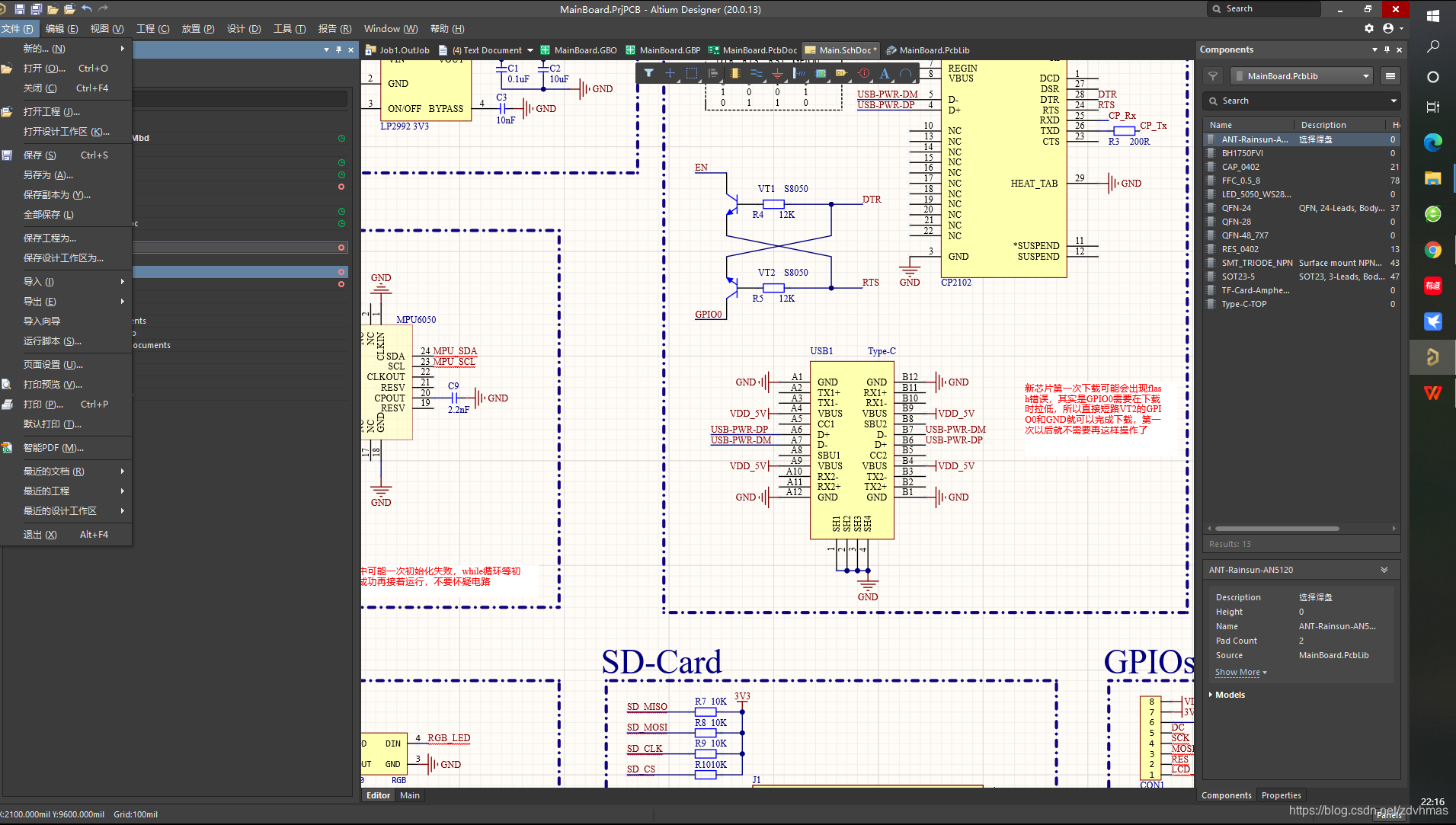Expand the Models section
Screen dimensions: 1456x825
pos(1211,695)
